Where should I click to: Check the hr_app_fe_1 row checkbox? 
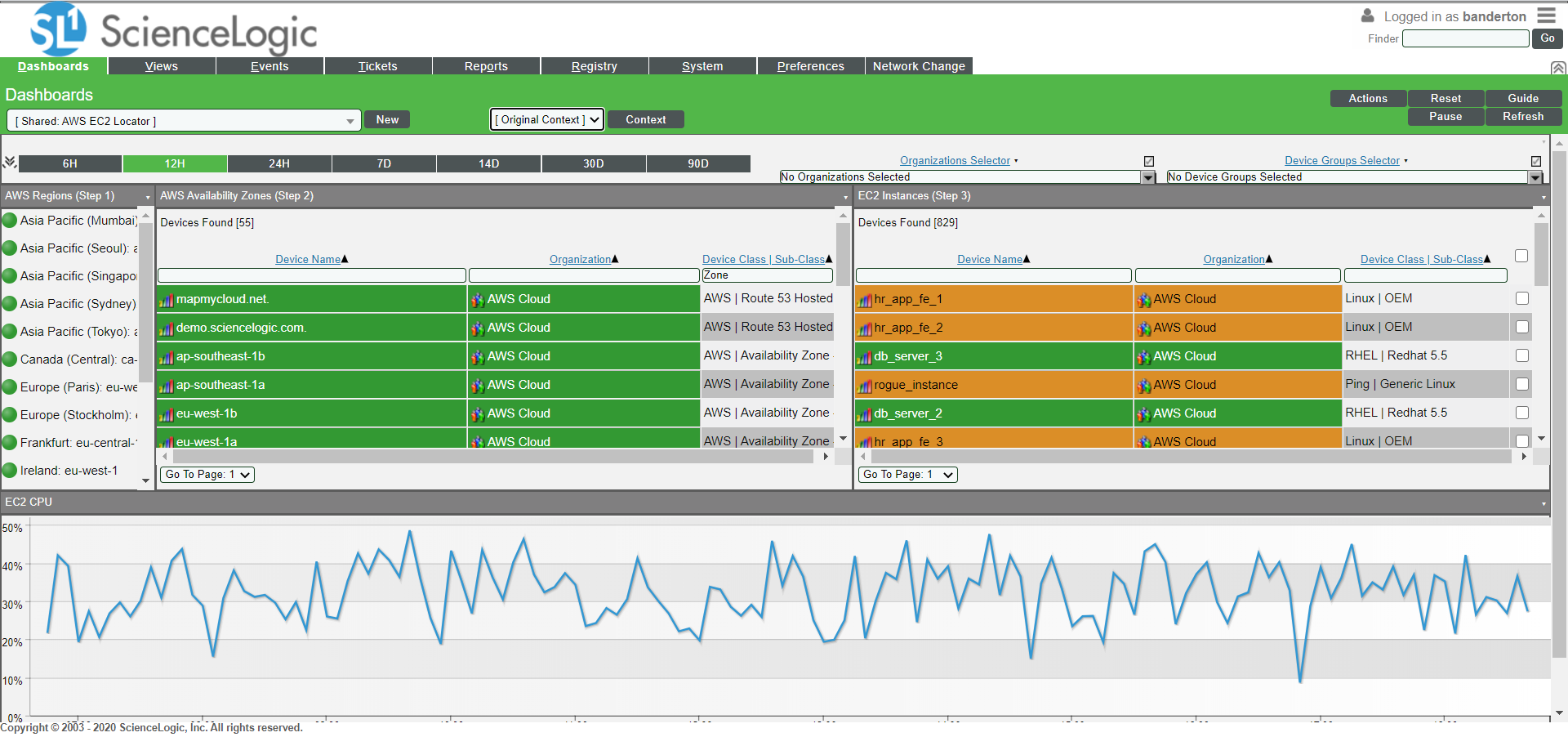coord(1522,298)
